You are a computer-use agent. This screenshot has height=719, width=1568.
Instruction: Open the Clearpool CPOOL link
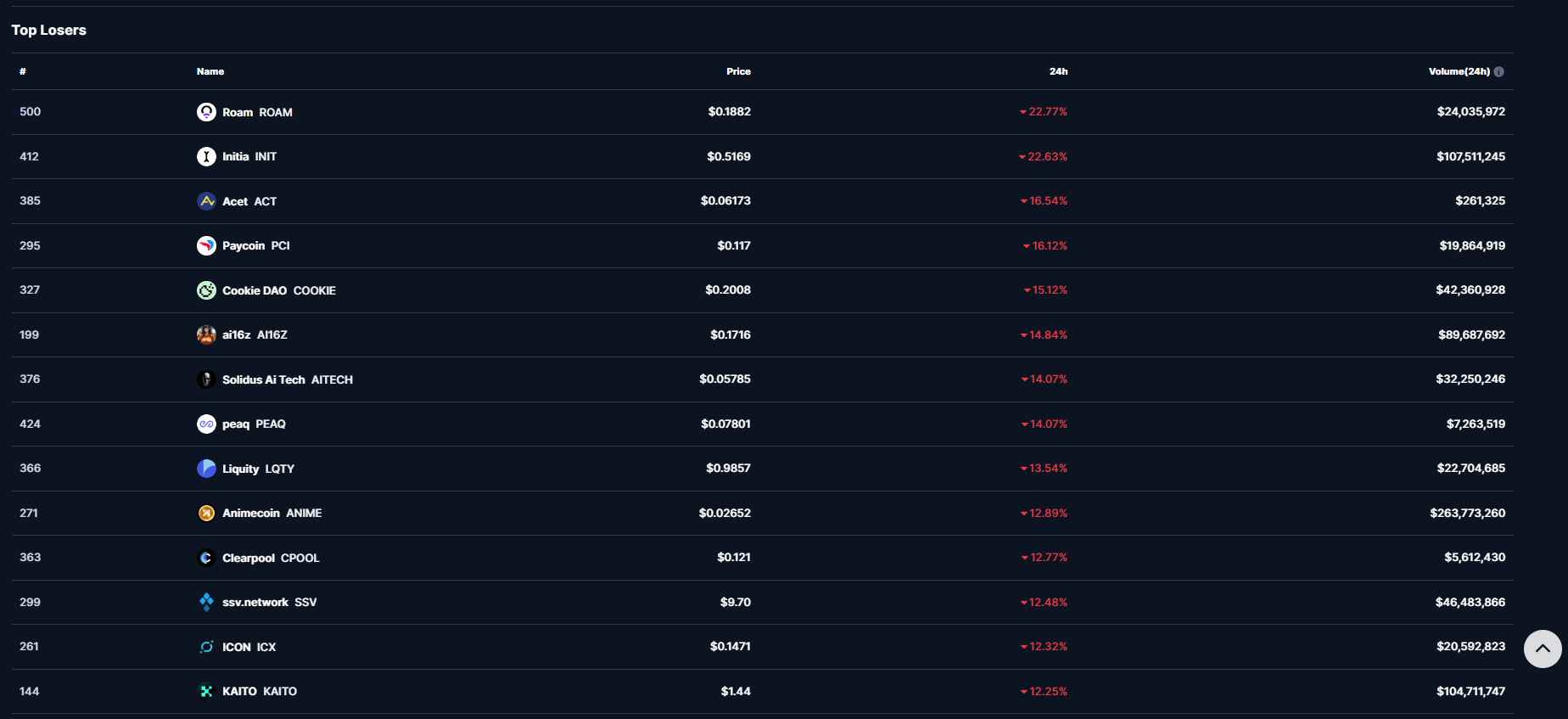tap(271, 558)
